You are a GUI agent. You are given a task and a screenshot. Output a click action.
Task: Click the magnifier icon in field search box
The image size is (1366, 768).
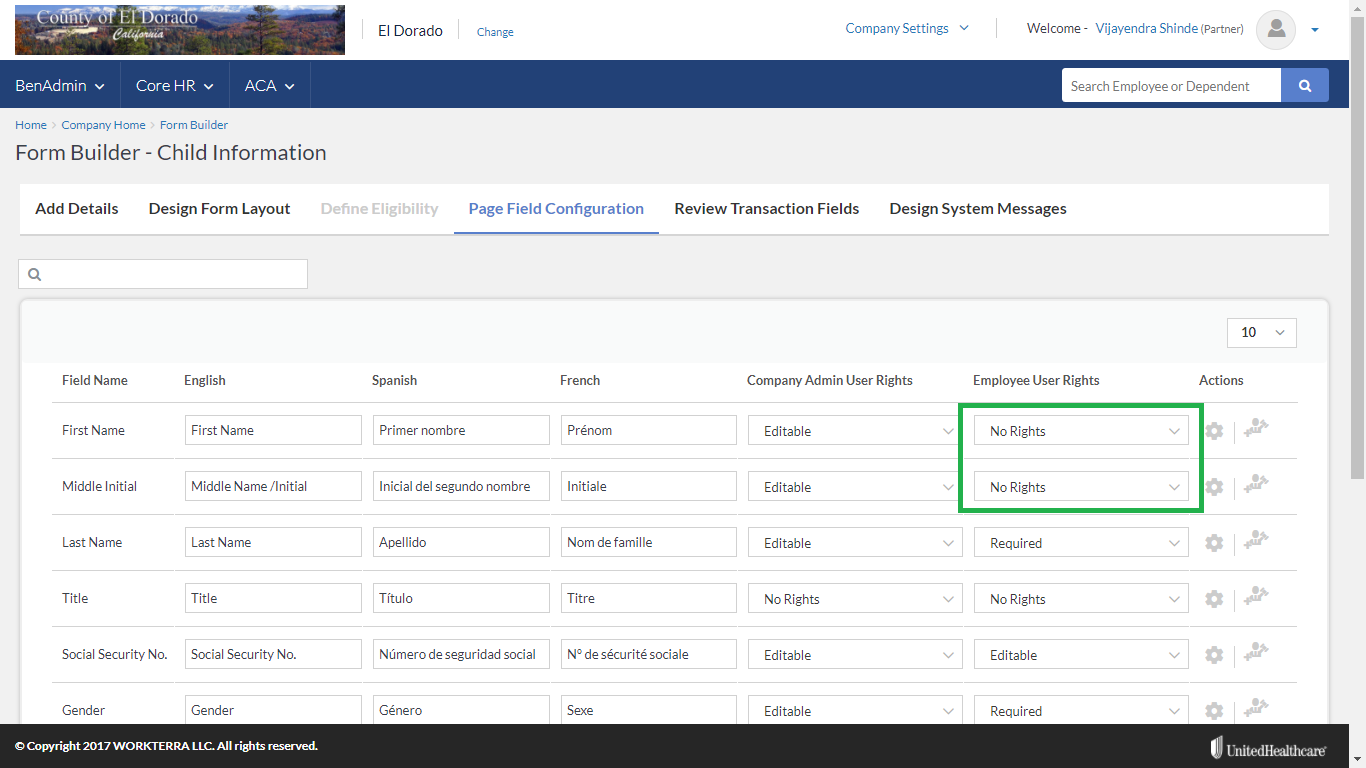tap(35, 274)
